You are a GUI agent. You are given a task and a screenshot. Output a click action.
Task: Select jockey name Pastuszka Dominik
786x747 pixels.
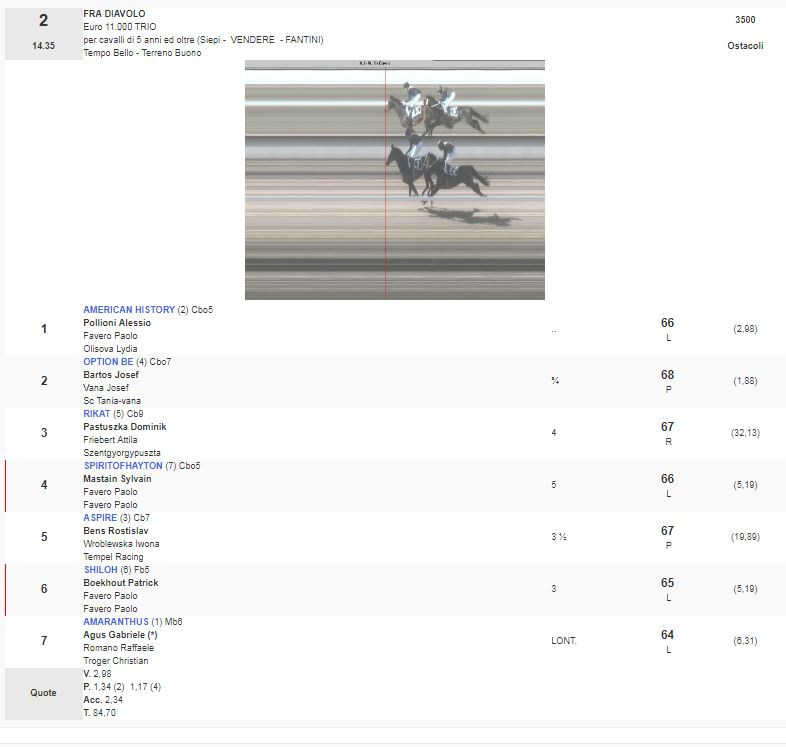coord(124,427)
